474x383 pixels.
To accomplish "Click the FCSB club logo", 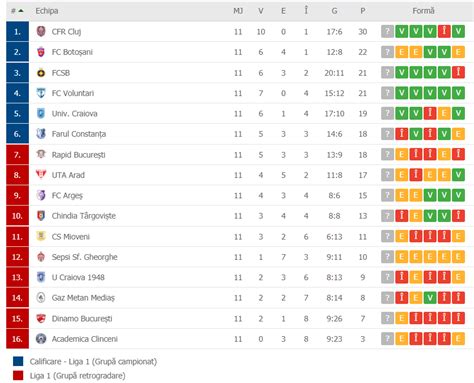I will (41, 73).
